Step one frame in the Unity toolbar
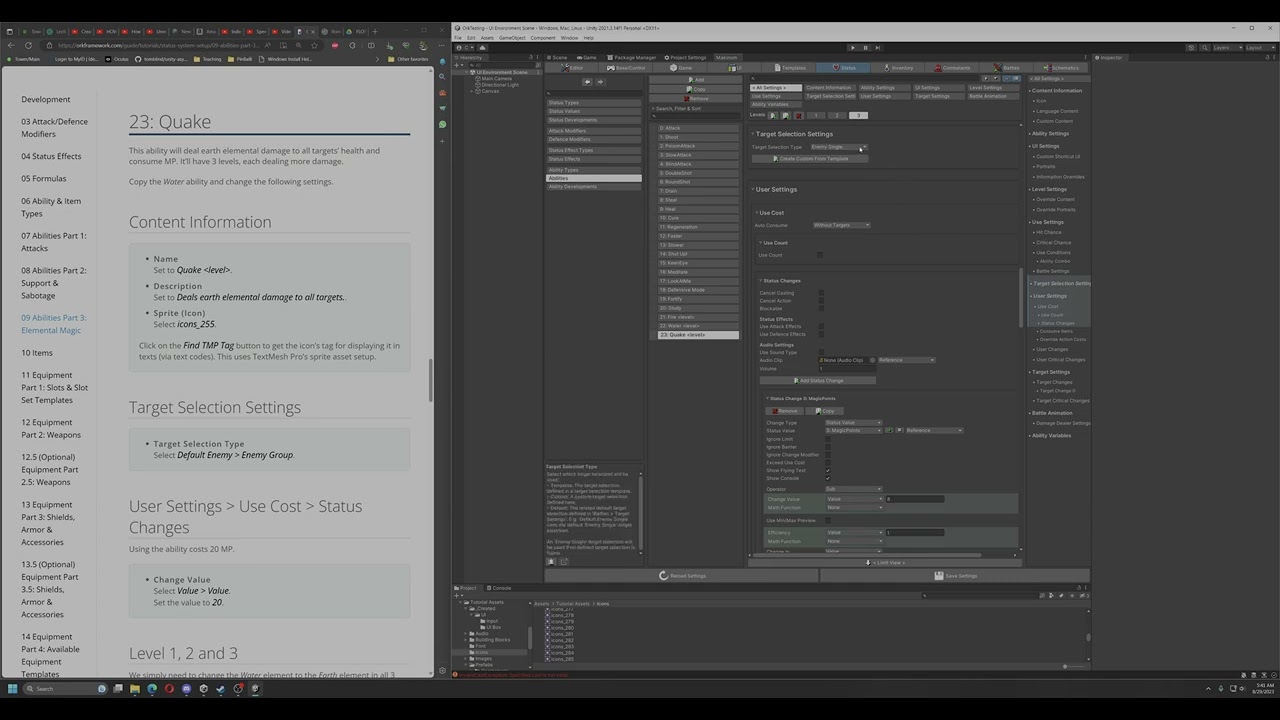The height and width of the screenshot is (720, 1280). [878, 47]
